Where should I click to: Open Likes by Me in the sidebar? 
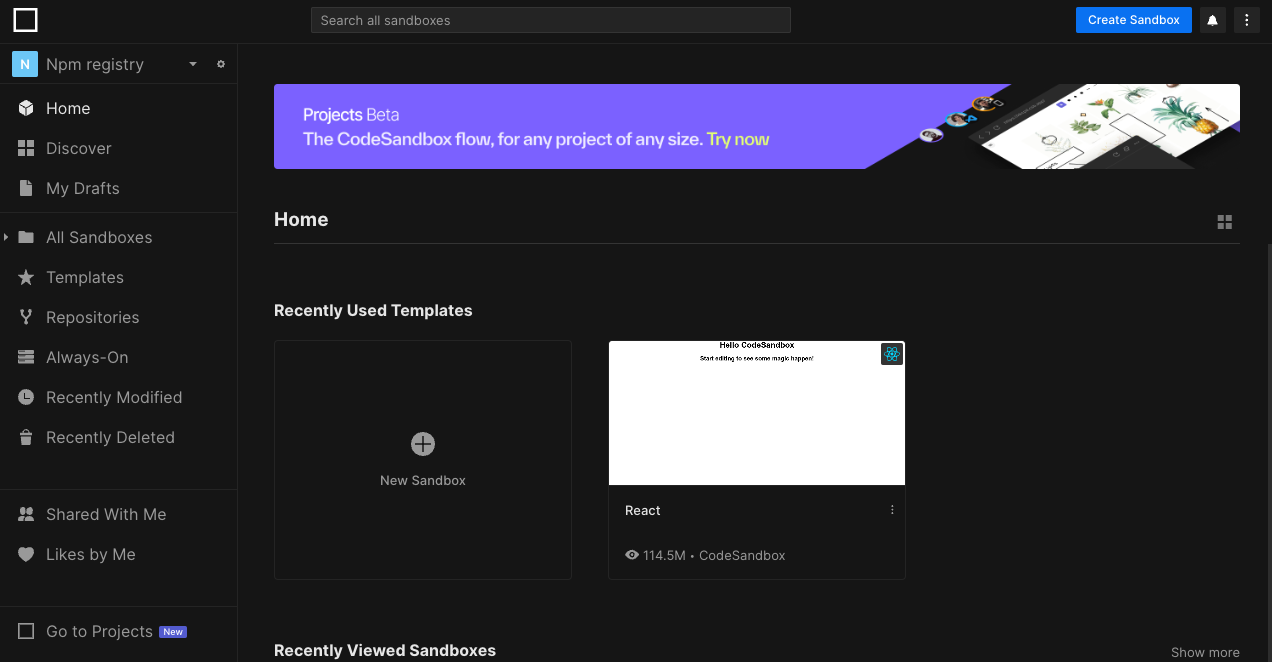coord(118,554)
